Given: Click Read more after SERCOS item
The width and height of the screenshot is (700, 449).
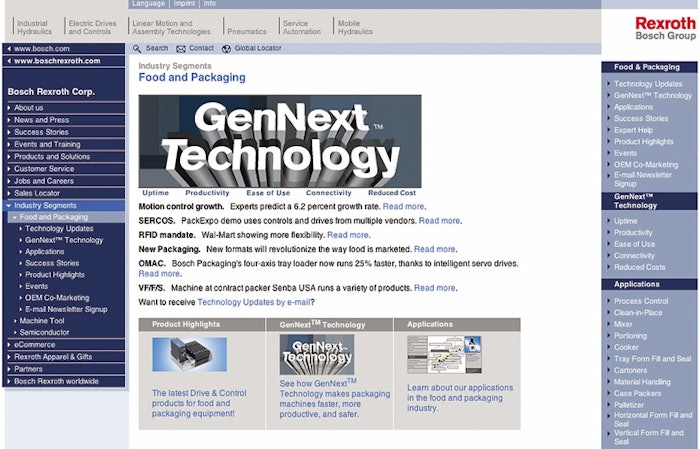Looking at the screenshot, I should pos(439,221).
